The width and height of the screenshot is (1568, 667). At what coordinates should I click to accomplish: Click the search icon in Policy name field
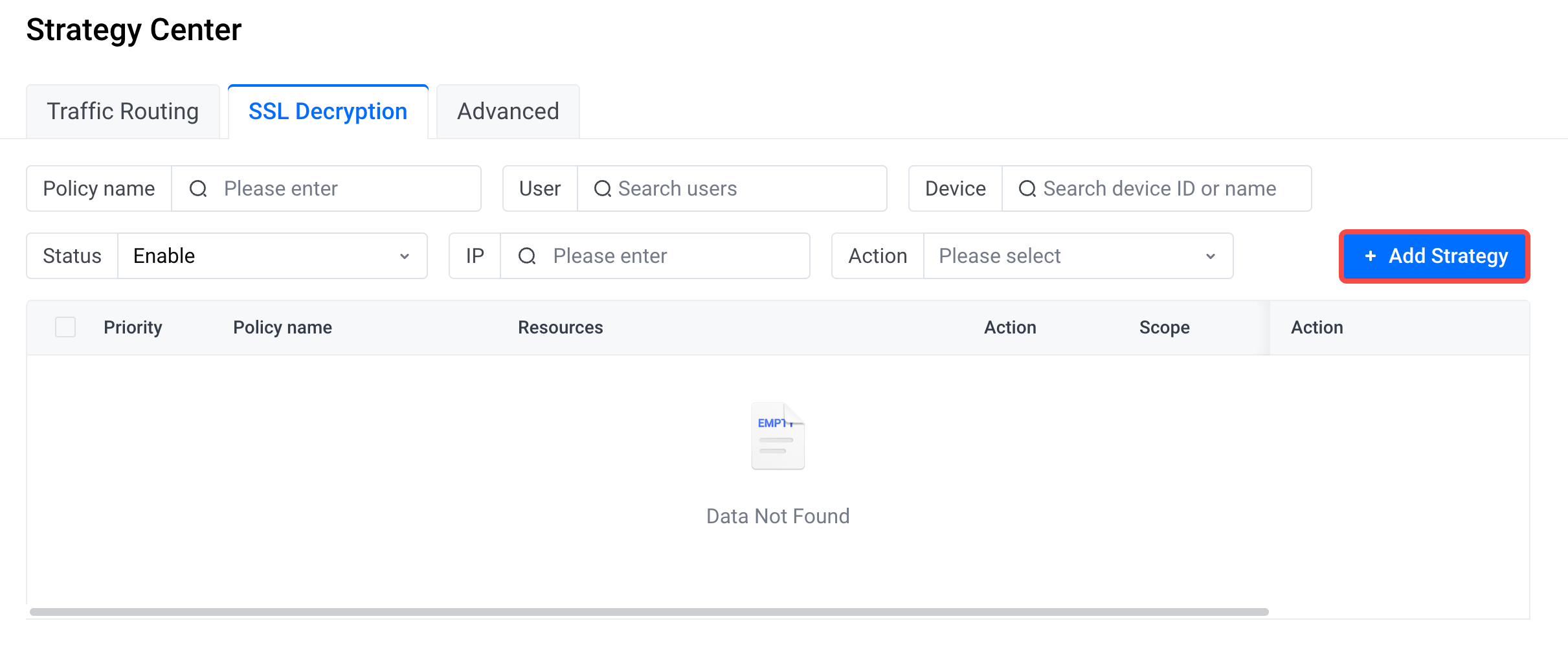tap(198, 188)
